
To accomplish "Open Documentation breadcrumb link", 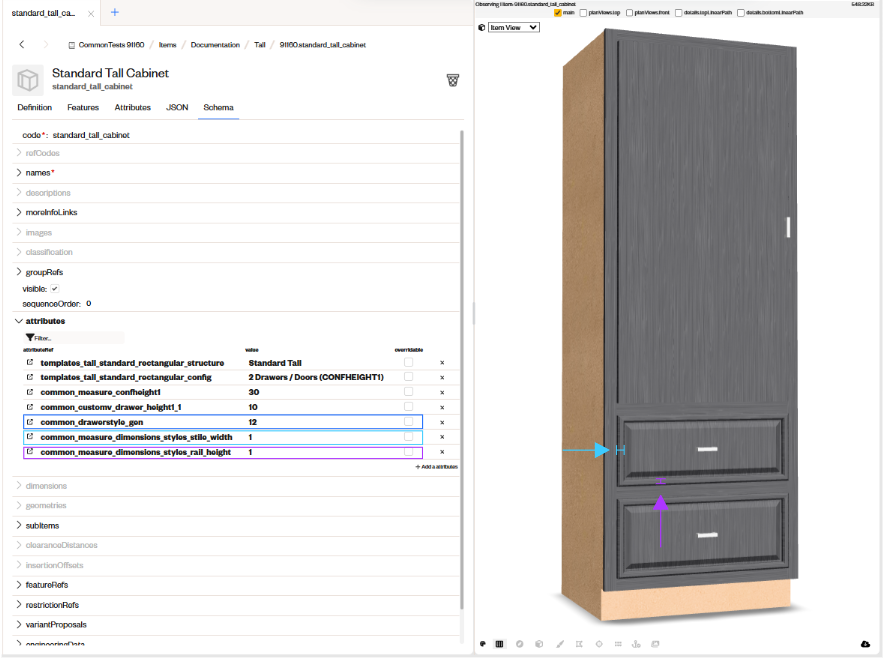I will (x=215, y=45).
